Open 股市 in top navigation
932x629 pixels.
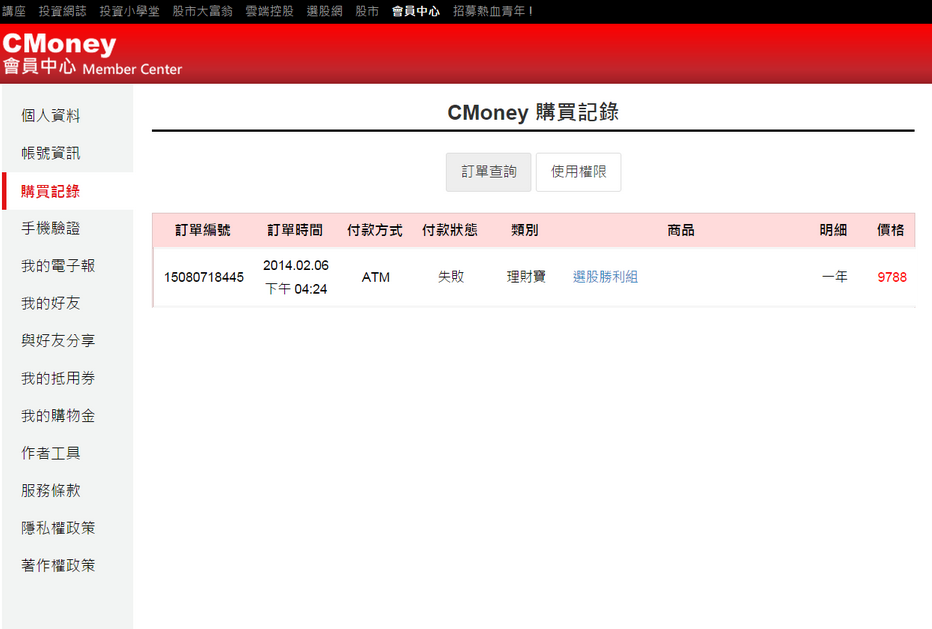pos(367,11)
